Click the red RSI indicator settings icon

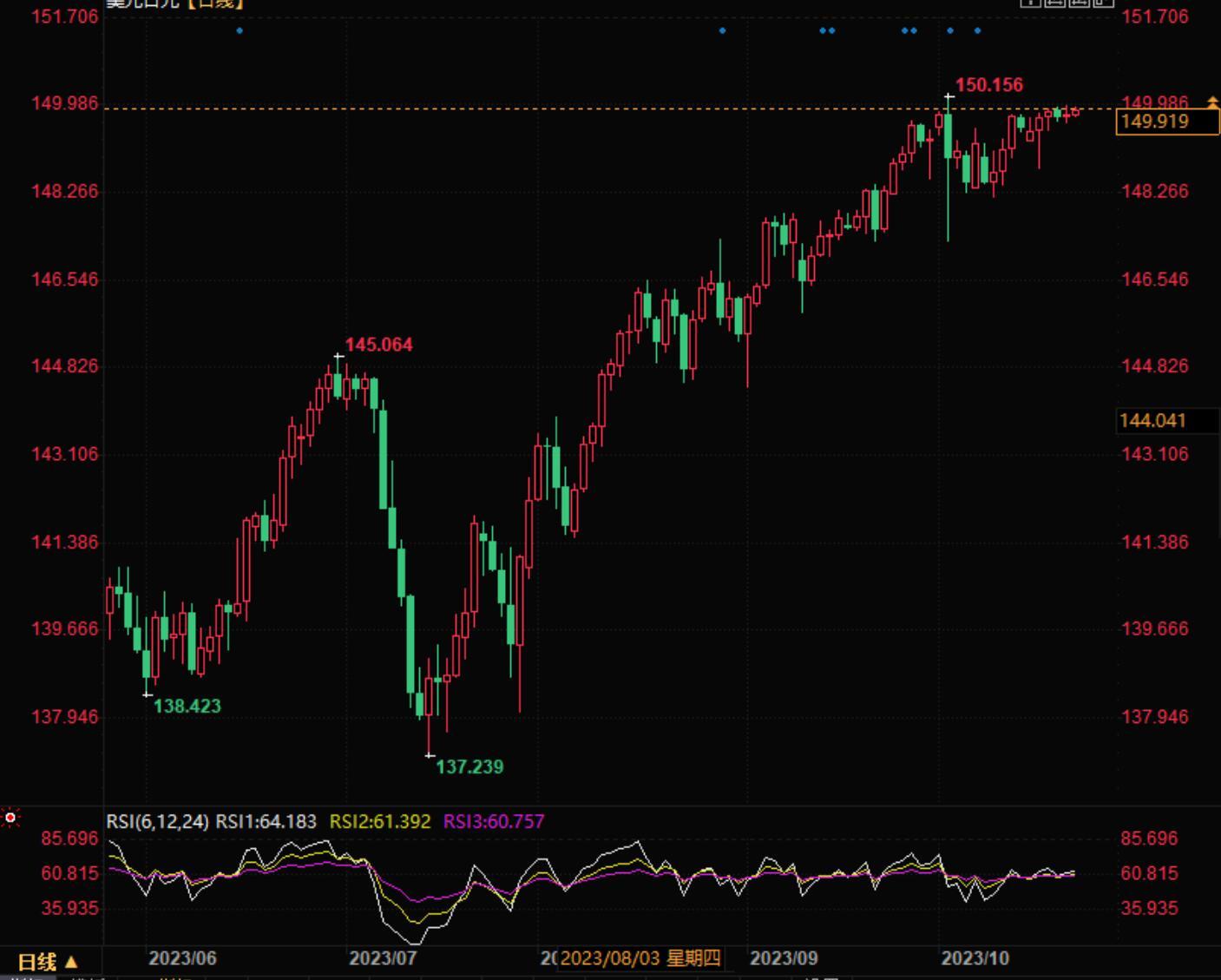[x=10, y=818]
